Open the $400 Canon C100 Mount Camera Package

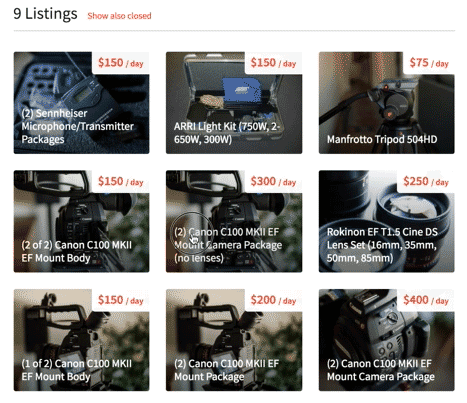tap(387, 340)
